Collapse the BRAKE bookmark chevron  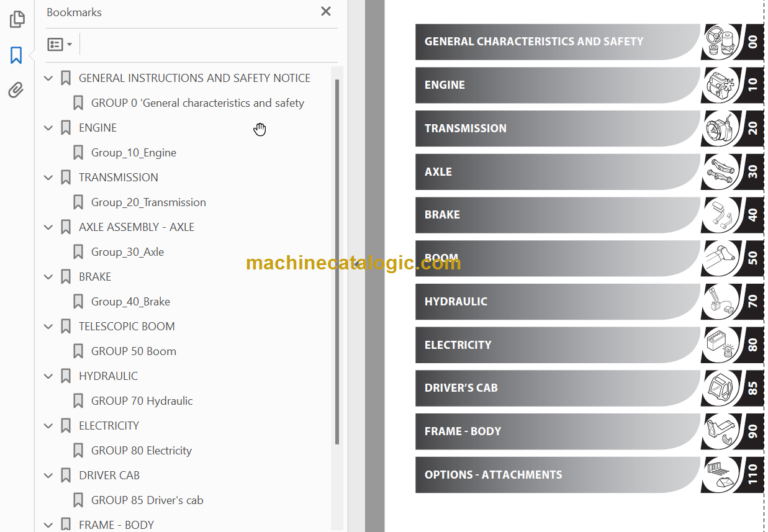coord(48,277)
